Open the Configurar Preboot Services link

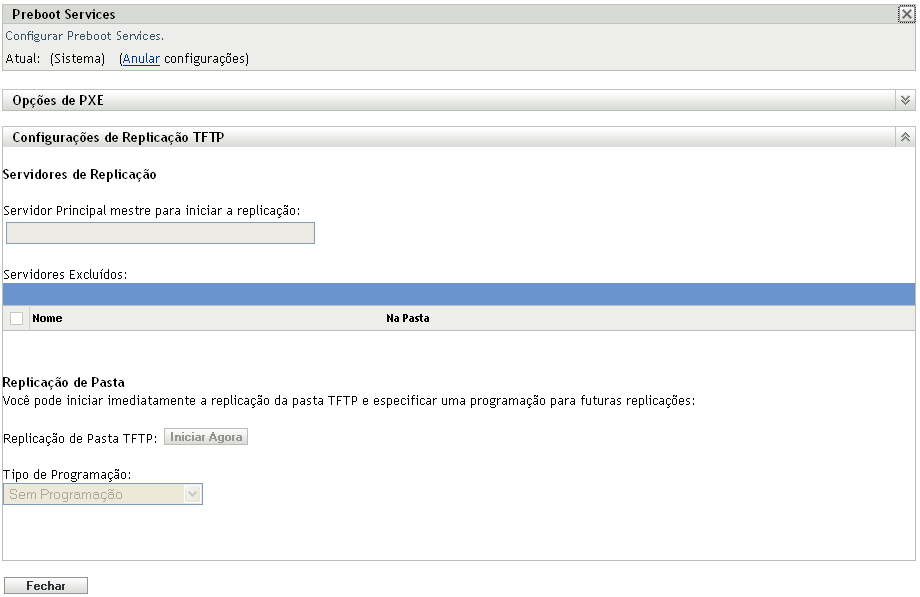[x=70, y=33]
